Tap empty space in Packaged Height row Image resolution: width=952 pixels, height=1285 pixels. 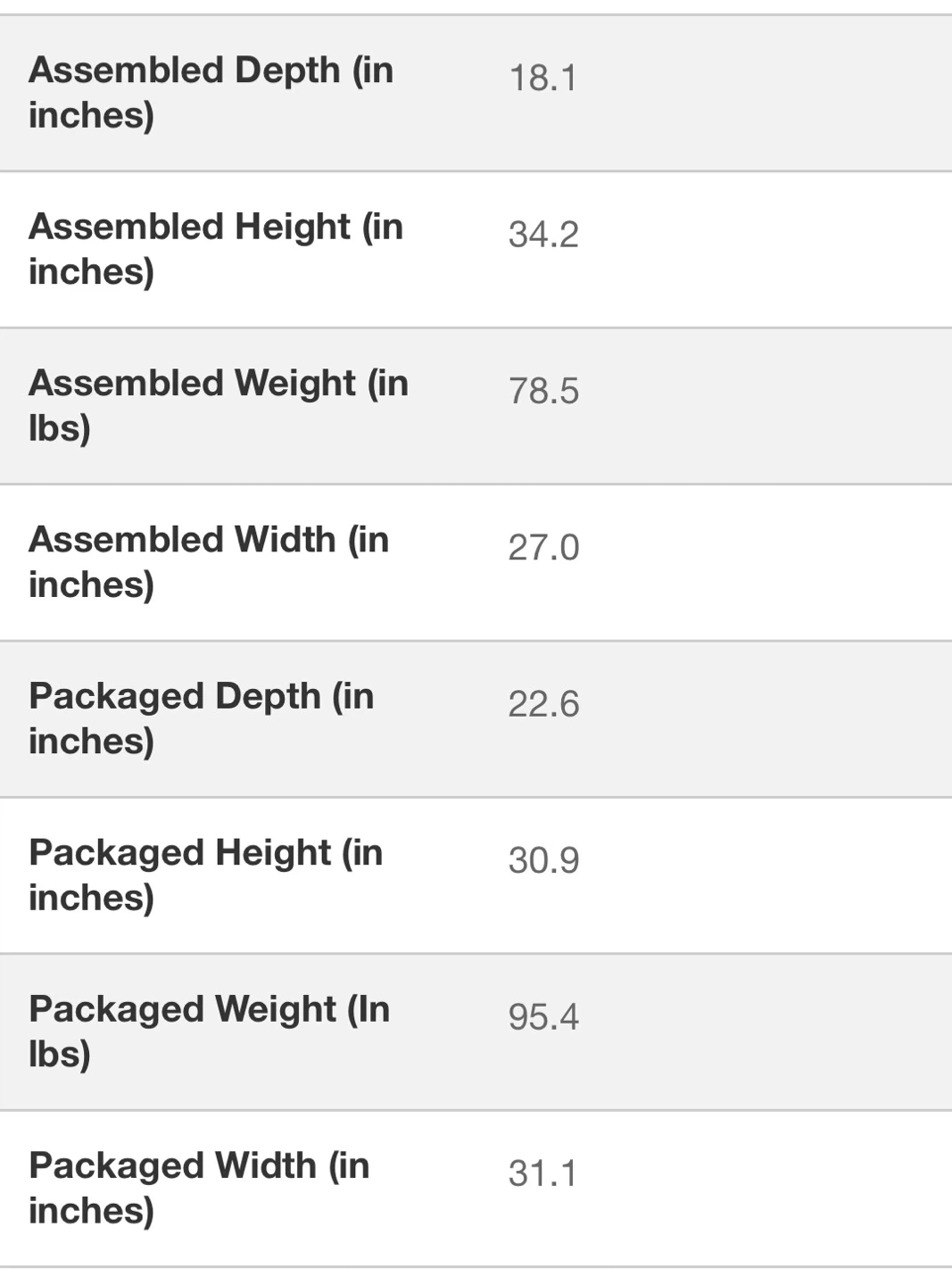click(x=767, y=875)
